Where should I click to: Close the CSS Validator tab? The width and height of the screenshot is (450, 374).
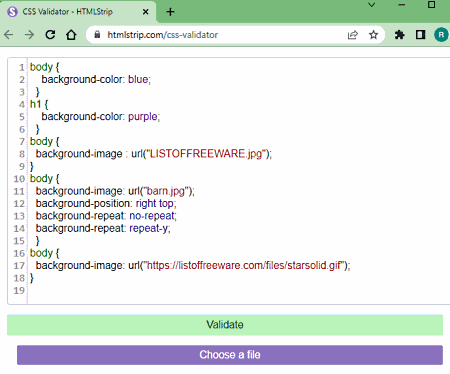click(145, 12)
